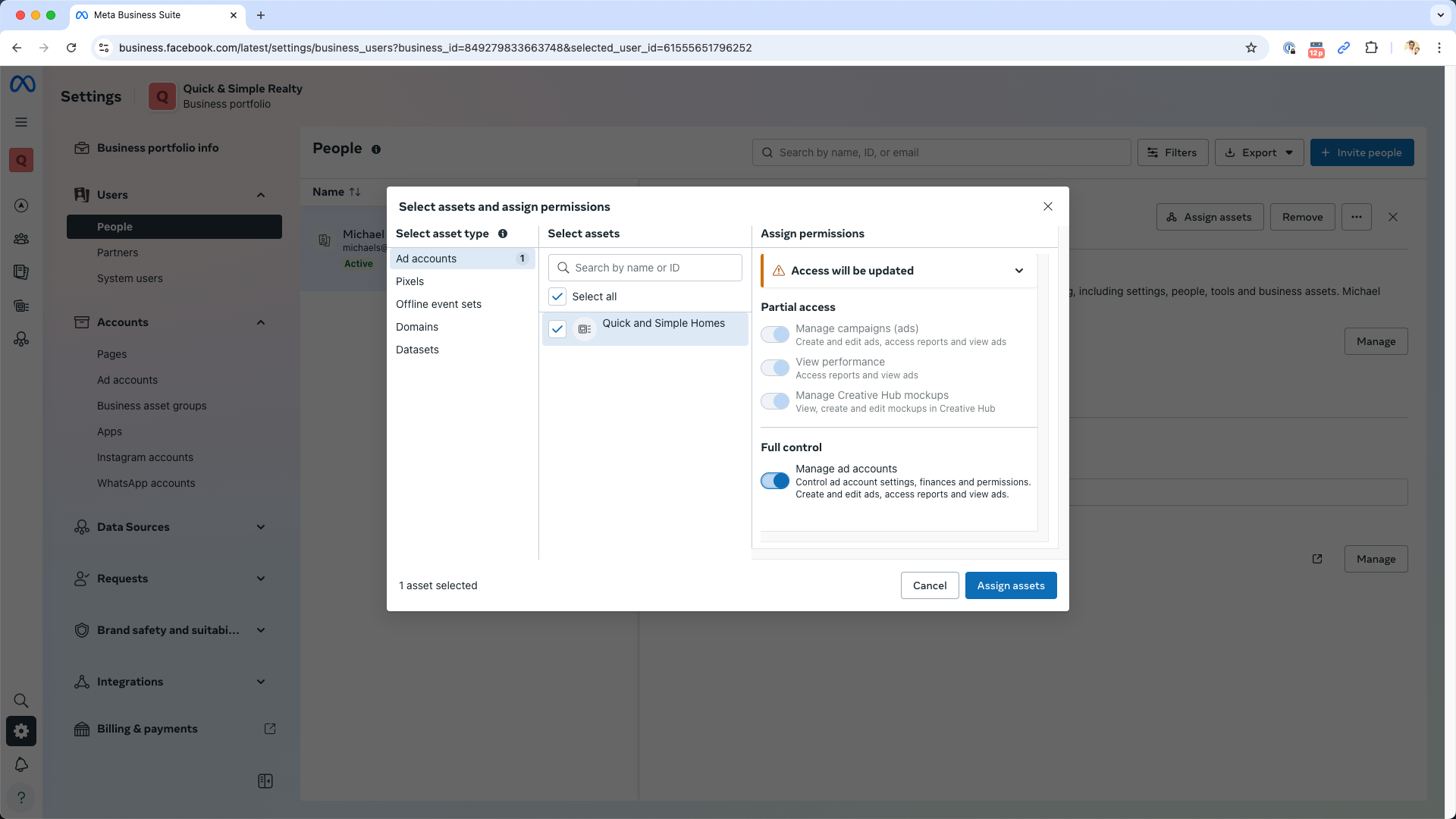Open Business asset groups in sidebar
The width and height of the screenshot is (1456, 819).
point(152,406)
